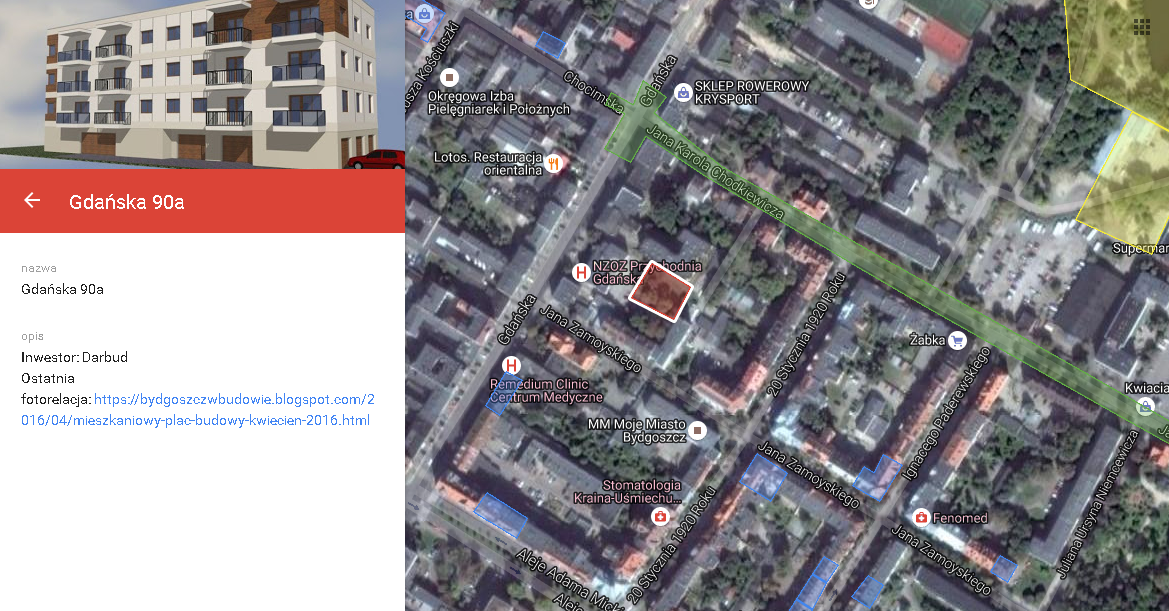The image size is (1169, 611).
Task: Go back using the arrow in red header
Action: point(32,200)
